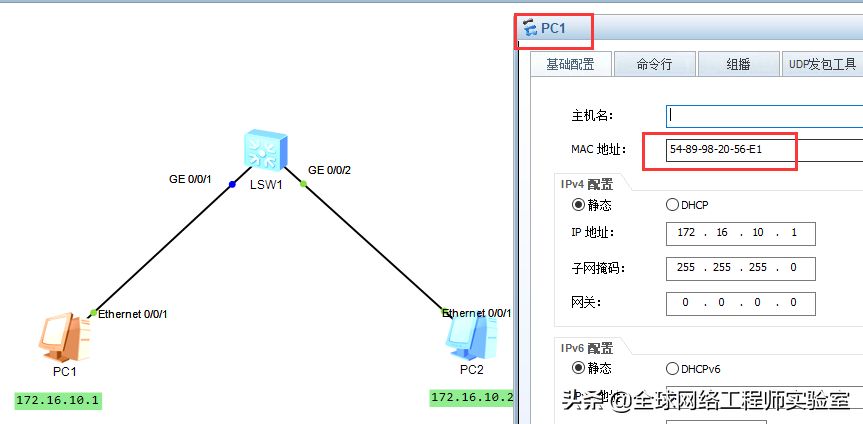Open the UDP发包工具 tab
The image size is (863, 424).
click(x=822, y=64)
